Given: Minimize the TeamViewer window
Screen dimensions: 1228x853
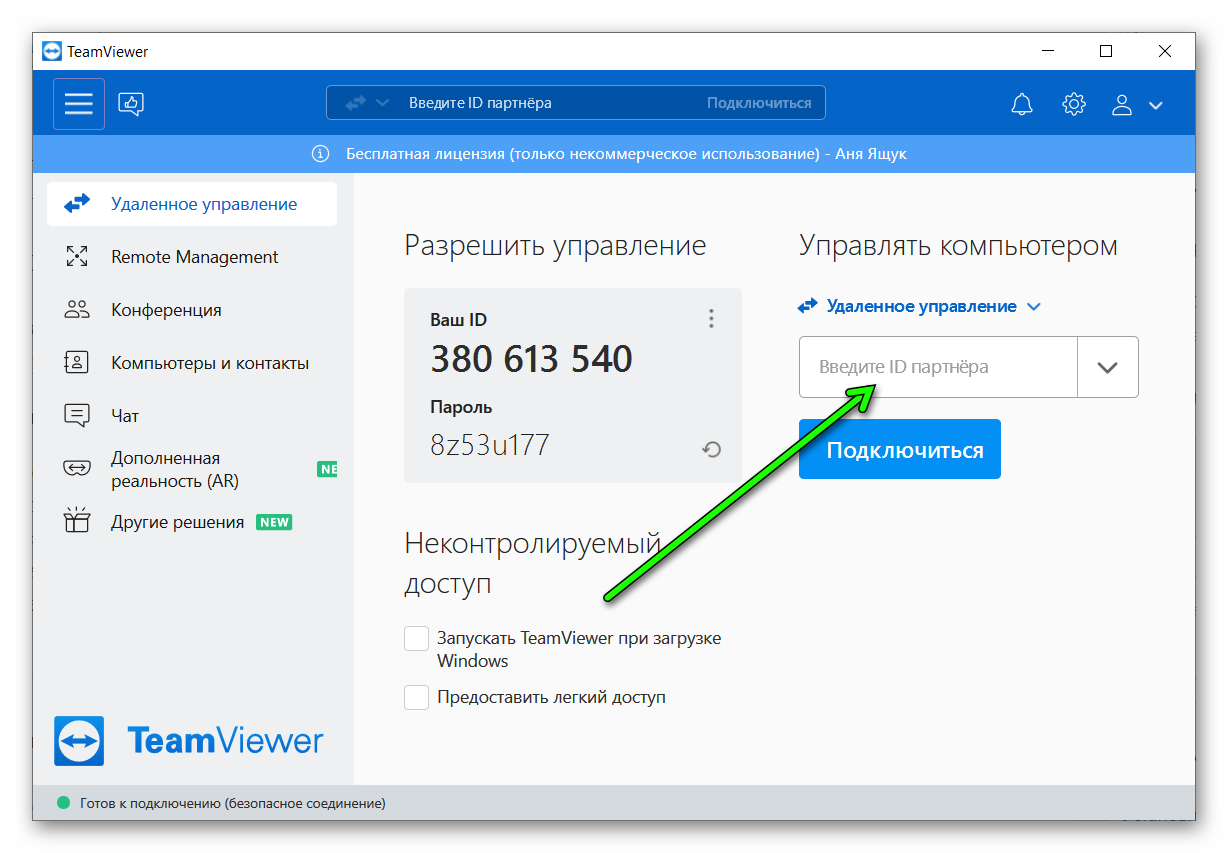Looking at the screenshot, I should tap(1047, 51).
